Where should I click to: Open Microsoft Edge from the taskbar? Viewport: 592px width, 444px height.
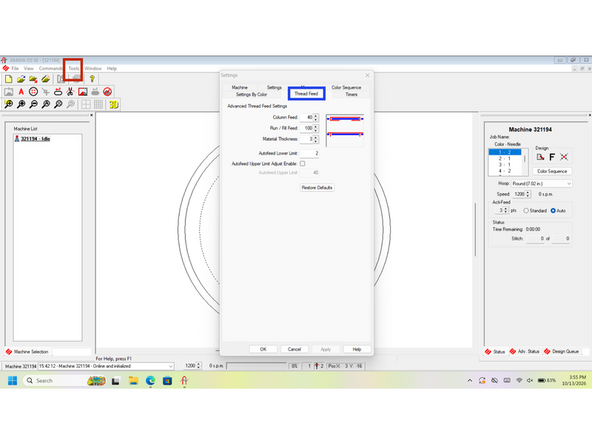point(150,381)
